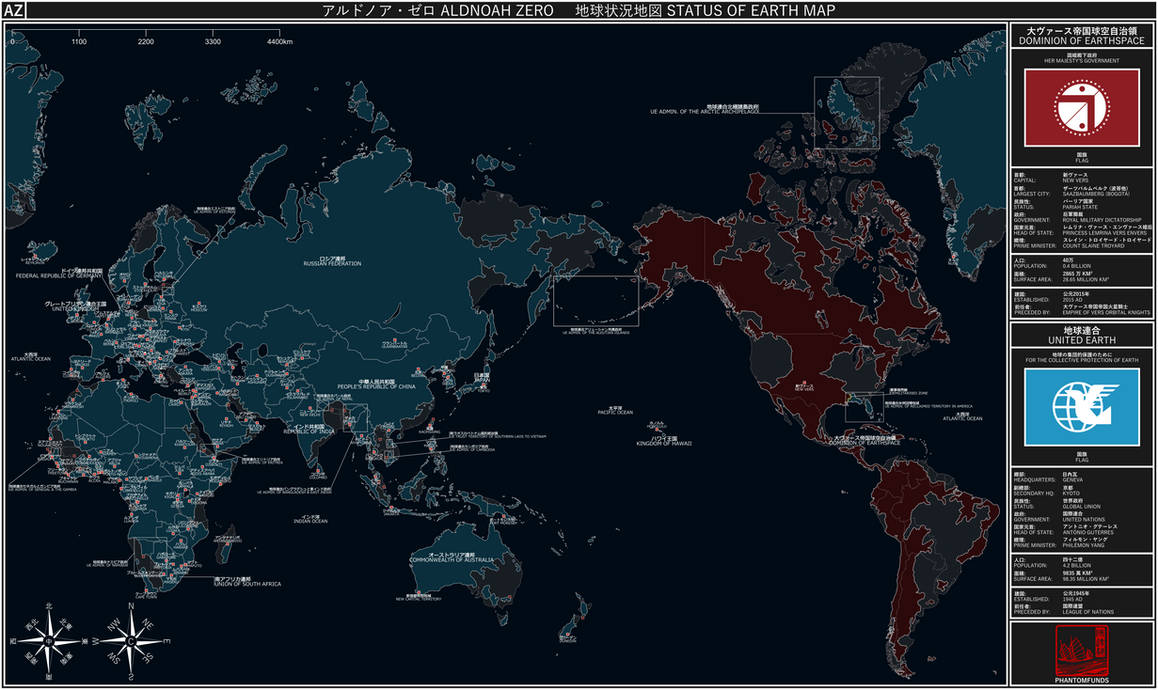Click the 'GENEVA' headquarters value
The image size is (1158, 690).
(1072, 480)
